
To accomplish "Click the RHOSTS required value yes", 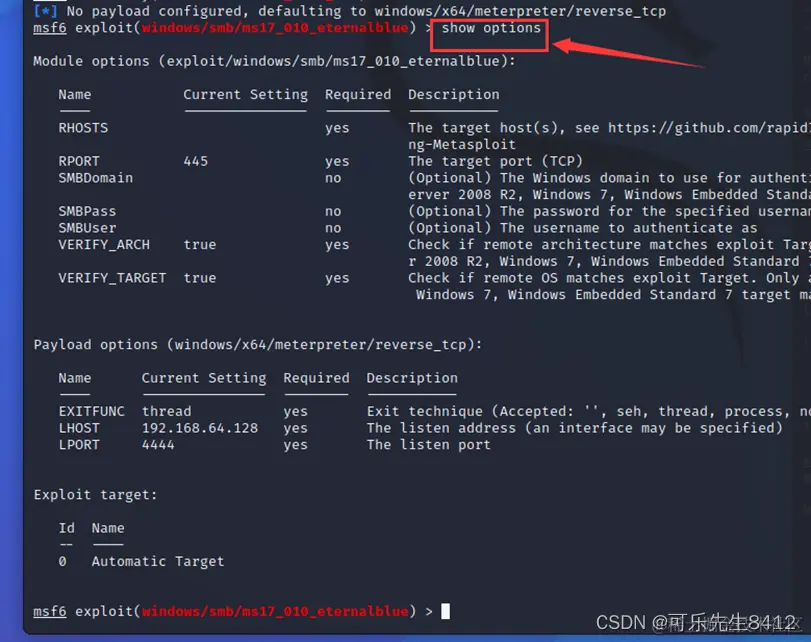I will point(337,128).
